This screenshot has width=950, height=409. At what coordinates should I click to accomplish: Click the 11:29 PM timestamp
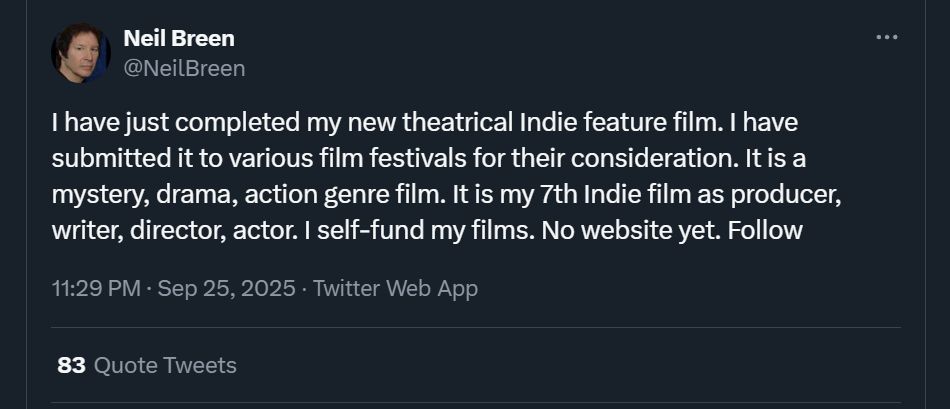point(95,289)
